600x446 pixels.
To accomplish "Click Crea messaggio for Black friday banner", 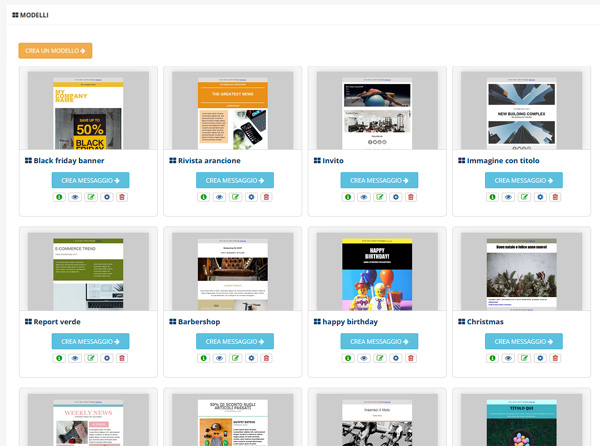I will (91, 180).
